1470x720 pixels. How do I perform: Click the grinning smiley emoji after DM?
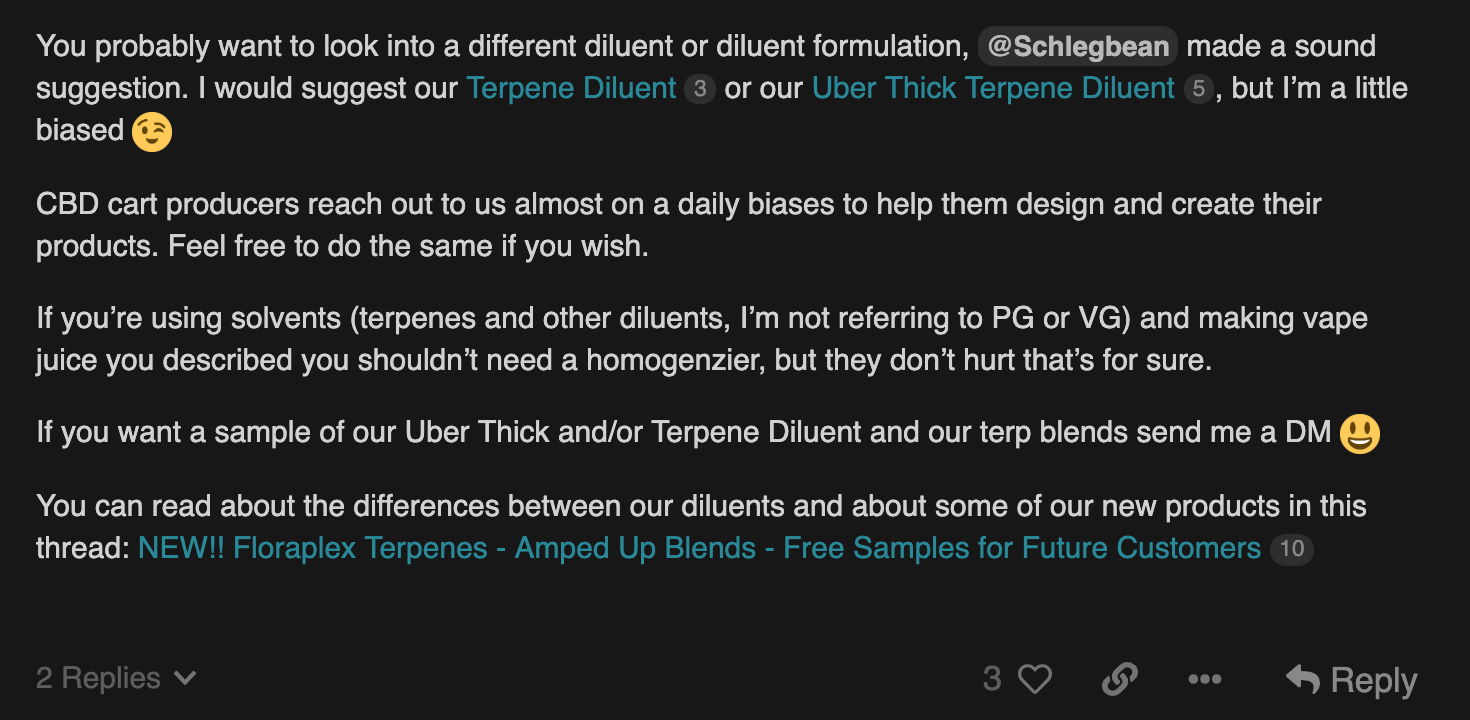point(1359,433)
